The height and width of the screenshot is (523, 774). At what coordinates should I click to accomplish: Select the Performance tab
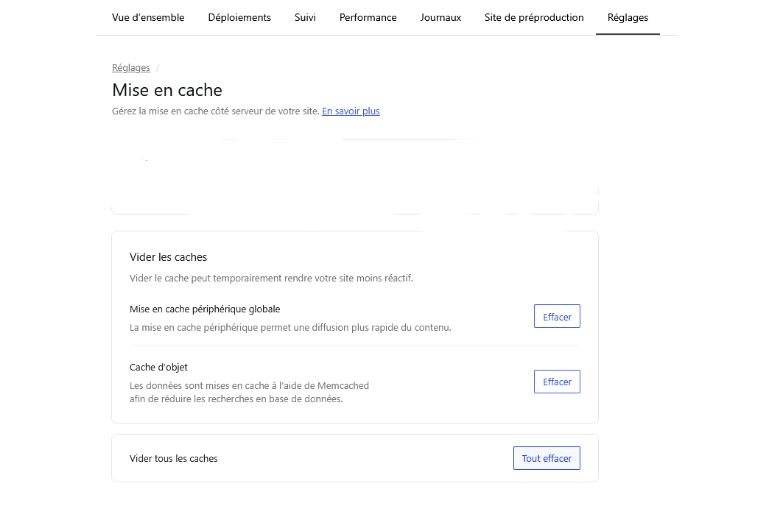point(367,17)
